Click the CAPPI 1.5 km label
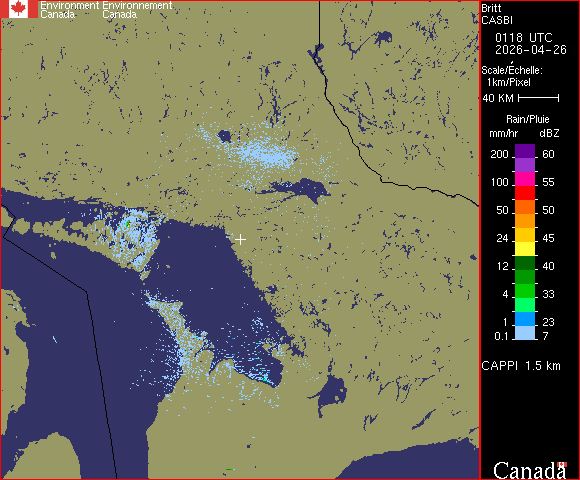 tap(521, 366)
